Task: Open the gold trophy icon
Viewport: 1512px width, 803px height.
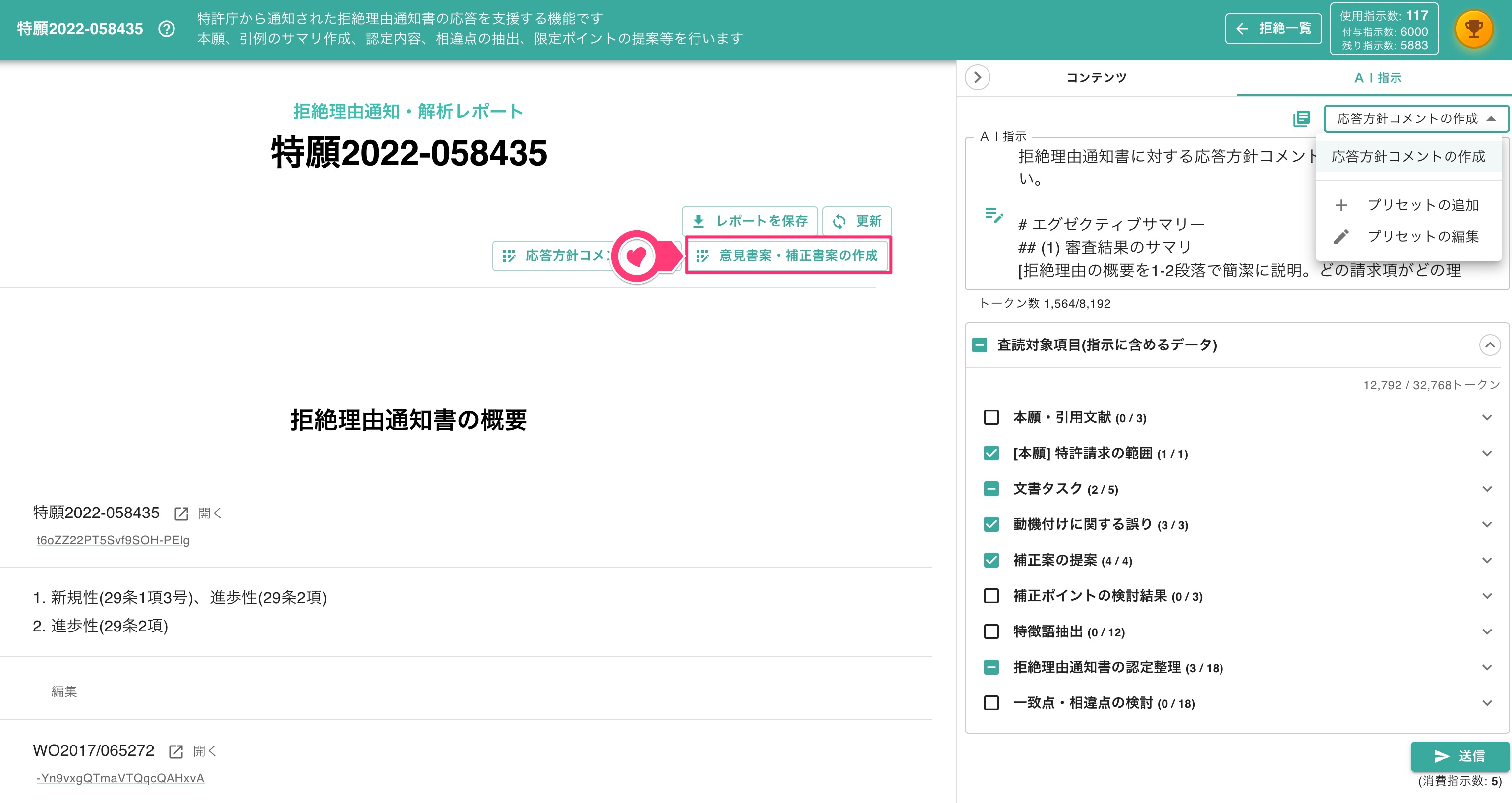Action: tap(1474, 29)
